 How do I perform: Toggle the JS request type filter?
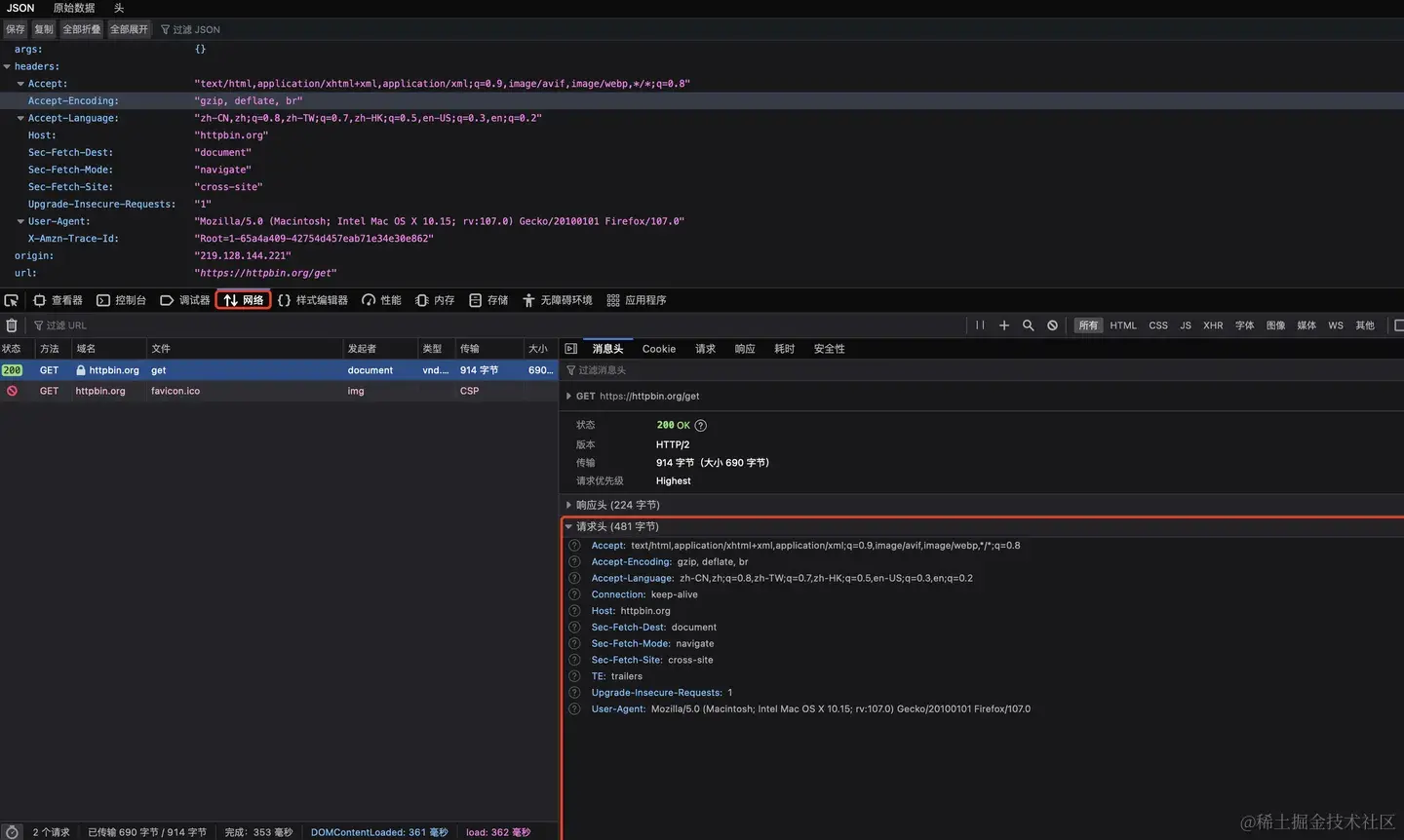tap(1186, 325)
